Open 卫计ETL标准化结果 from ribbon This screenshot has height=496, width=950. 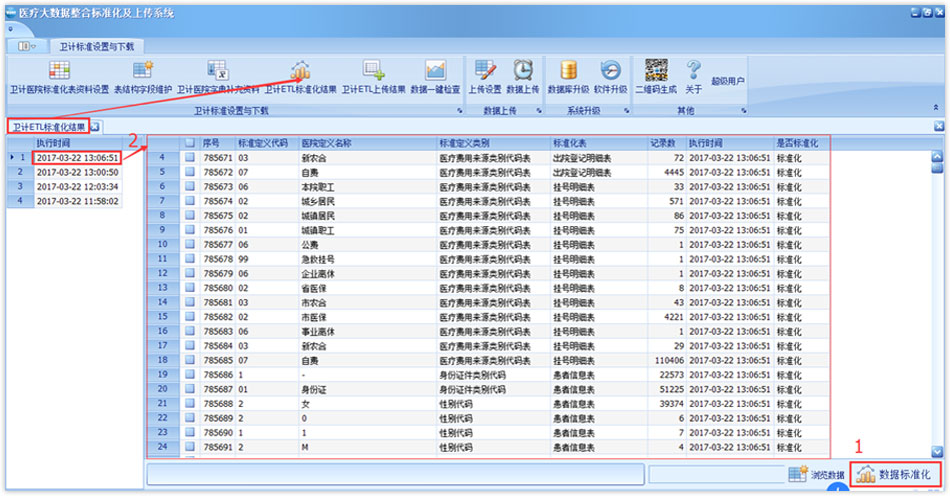[x=301, y=78]
